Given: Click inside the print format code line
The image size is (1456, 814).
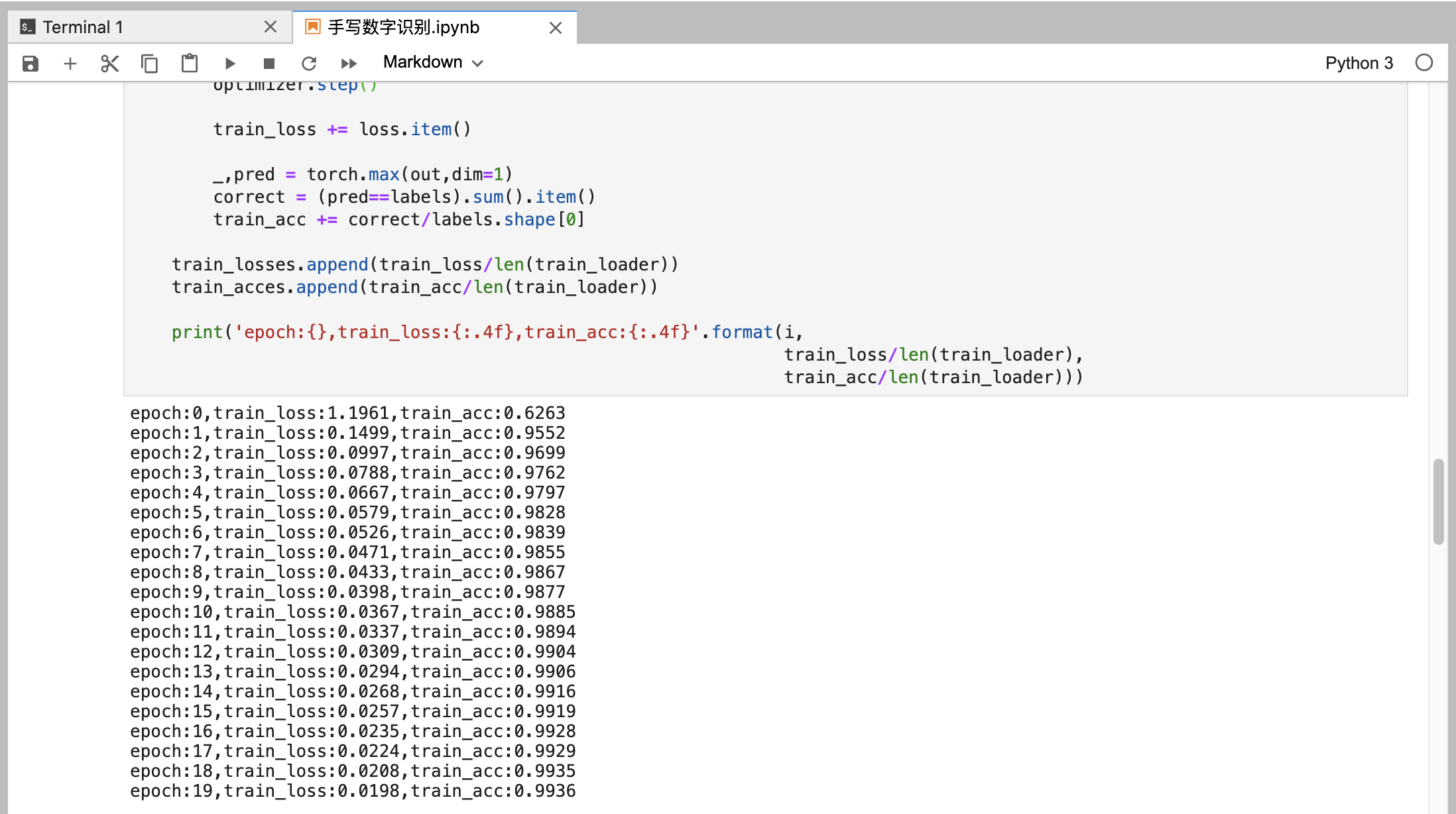Looking at the screenshot, I should pos(487,332).
